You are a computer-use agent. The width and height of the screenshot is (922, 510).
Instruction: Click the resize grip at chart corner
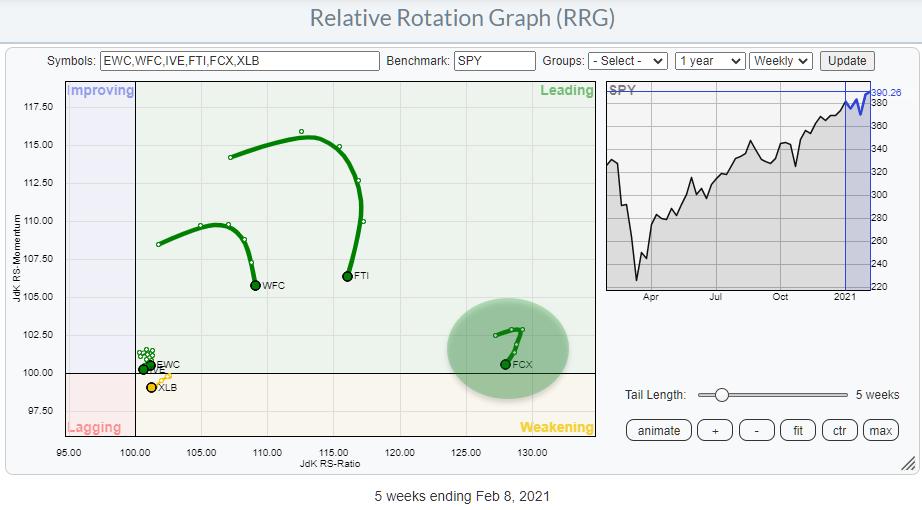point(908,464)
